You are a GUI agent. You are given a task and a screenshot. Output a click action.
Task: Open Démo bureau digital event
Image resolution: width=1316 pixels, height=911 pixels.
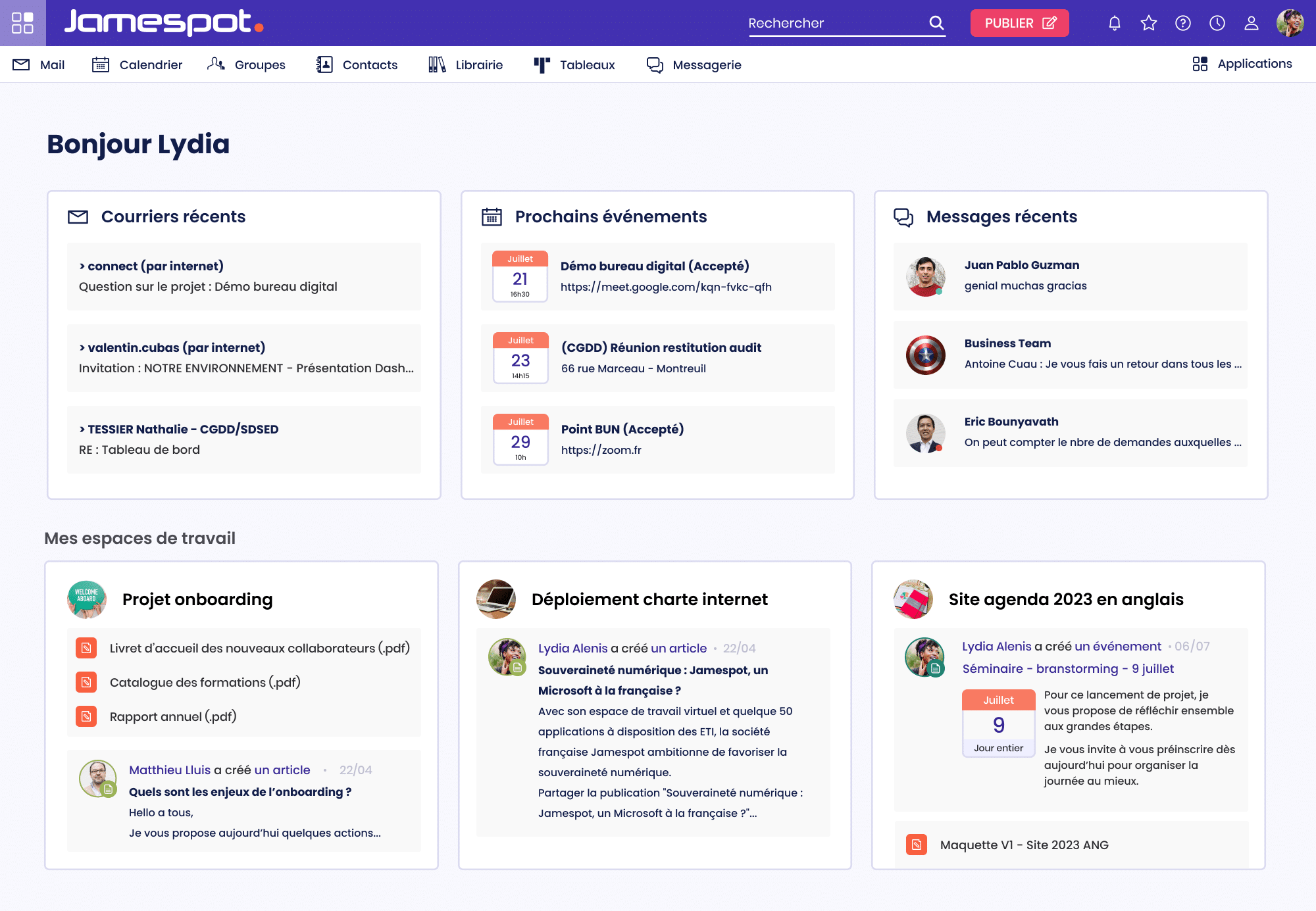tap(655, 266)
